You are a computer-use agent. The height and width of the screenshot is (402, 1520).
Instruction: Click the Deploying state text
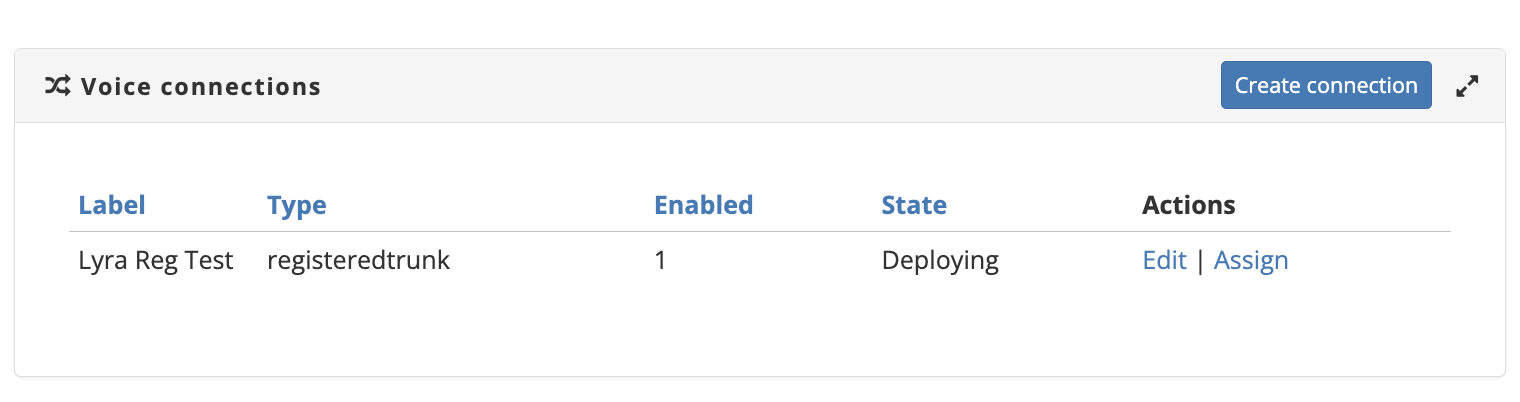point(940,261)
